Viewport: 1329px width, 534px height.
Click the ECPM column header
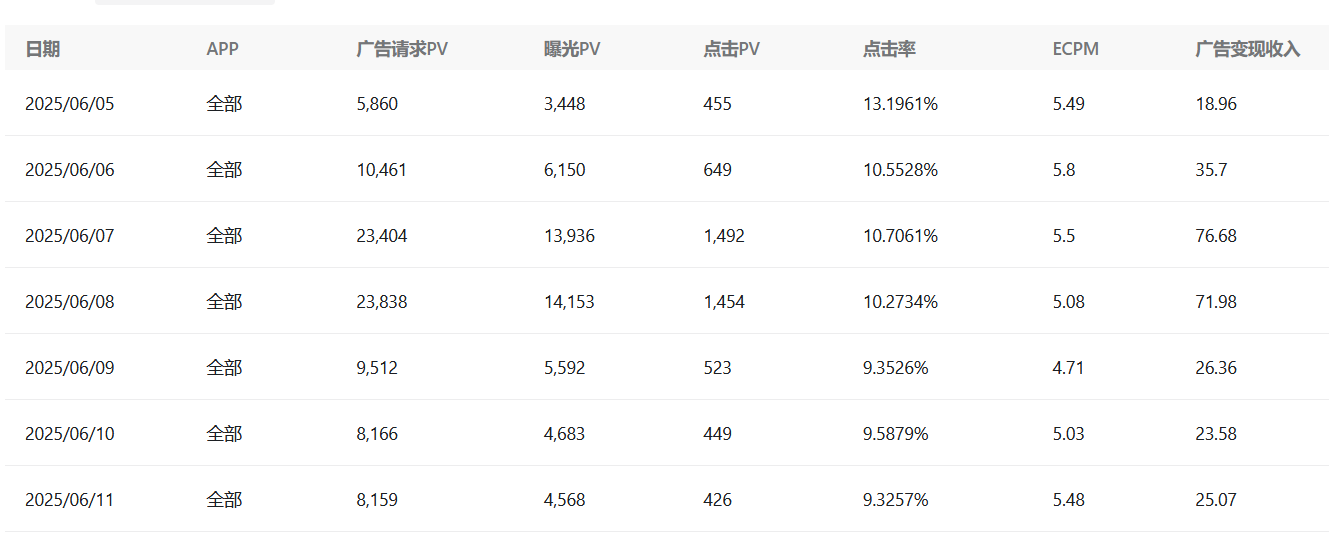click(x=1075, y=49)
